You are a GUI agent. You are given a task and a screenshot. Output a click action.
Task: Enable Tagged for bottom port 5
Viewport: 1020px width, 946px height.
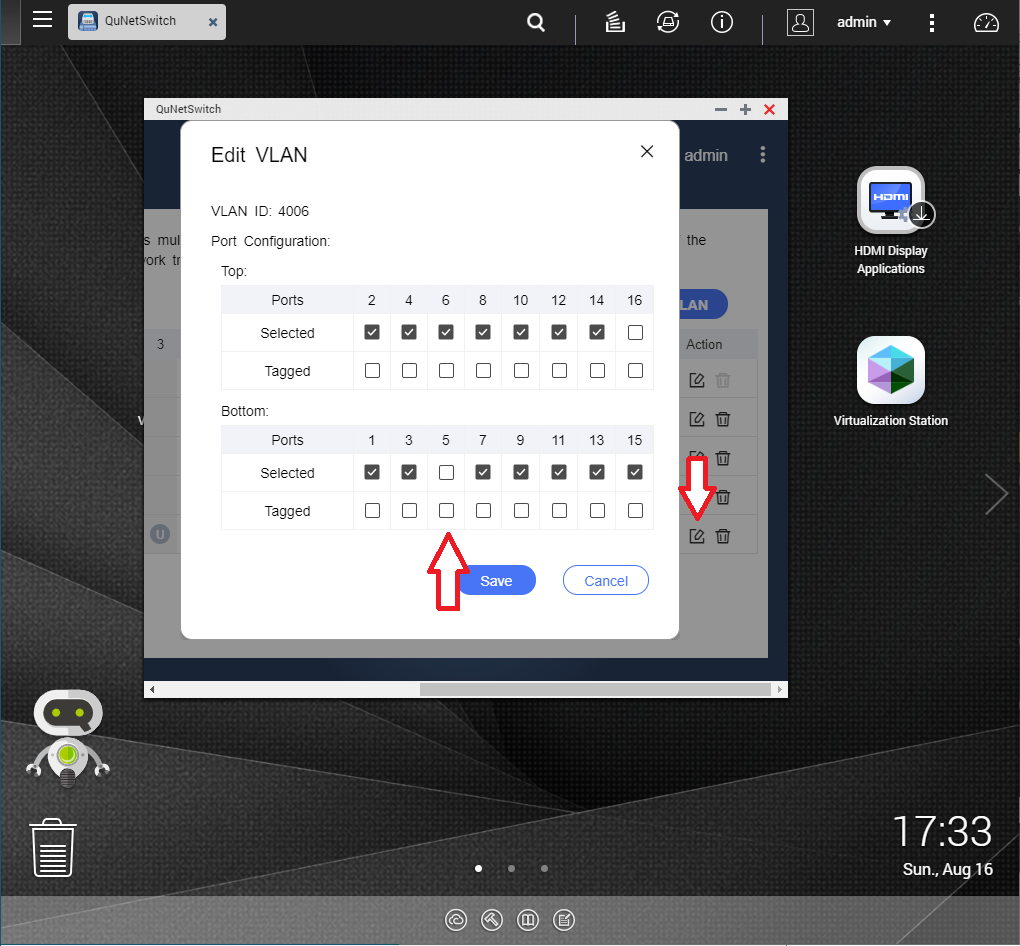(446, 511)
